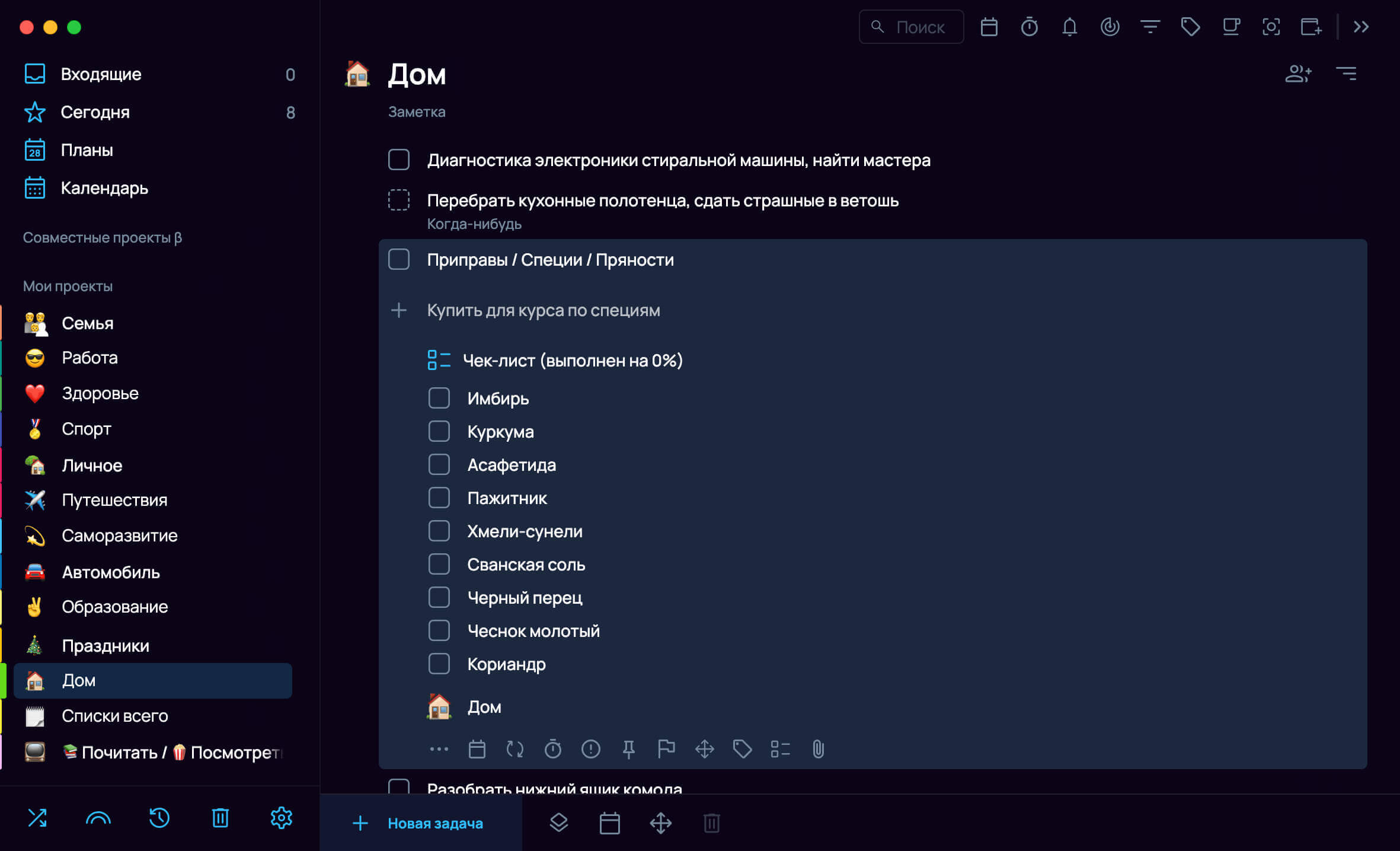Expand the top bar double-chevron
Image resolution: width=1400 pixels, height=851 pixels.
point(1361,27)
